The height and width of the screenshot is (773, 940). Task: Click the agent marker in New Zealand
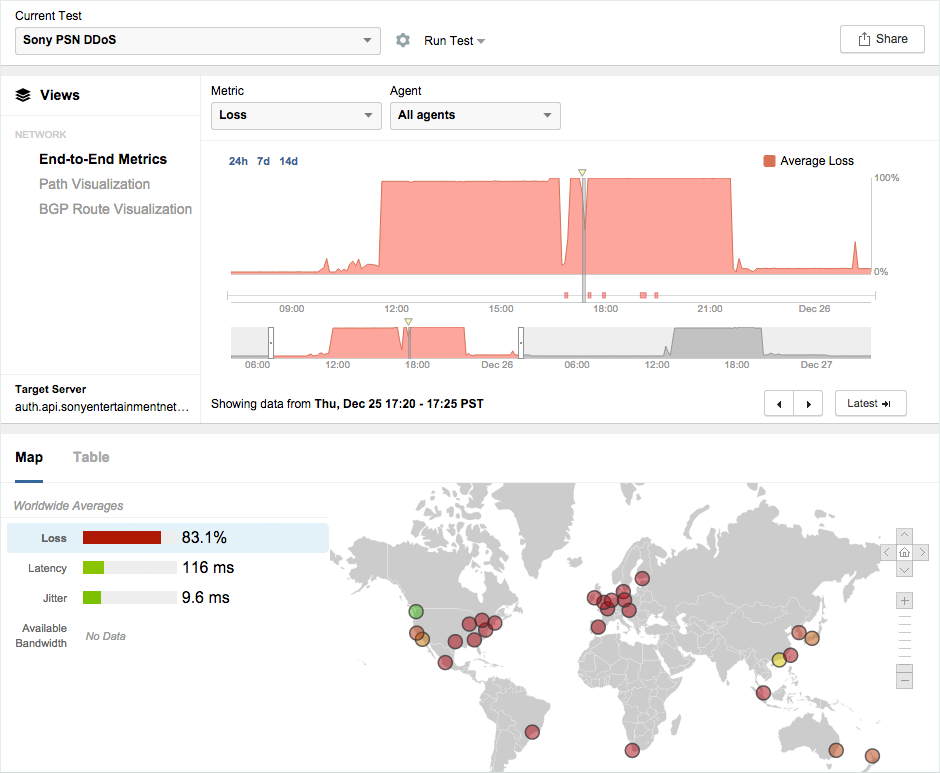pyautogui.click(x=872, y=756)
